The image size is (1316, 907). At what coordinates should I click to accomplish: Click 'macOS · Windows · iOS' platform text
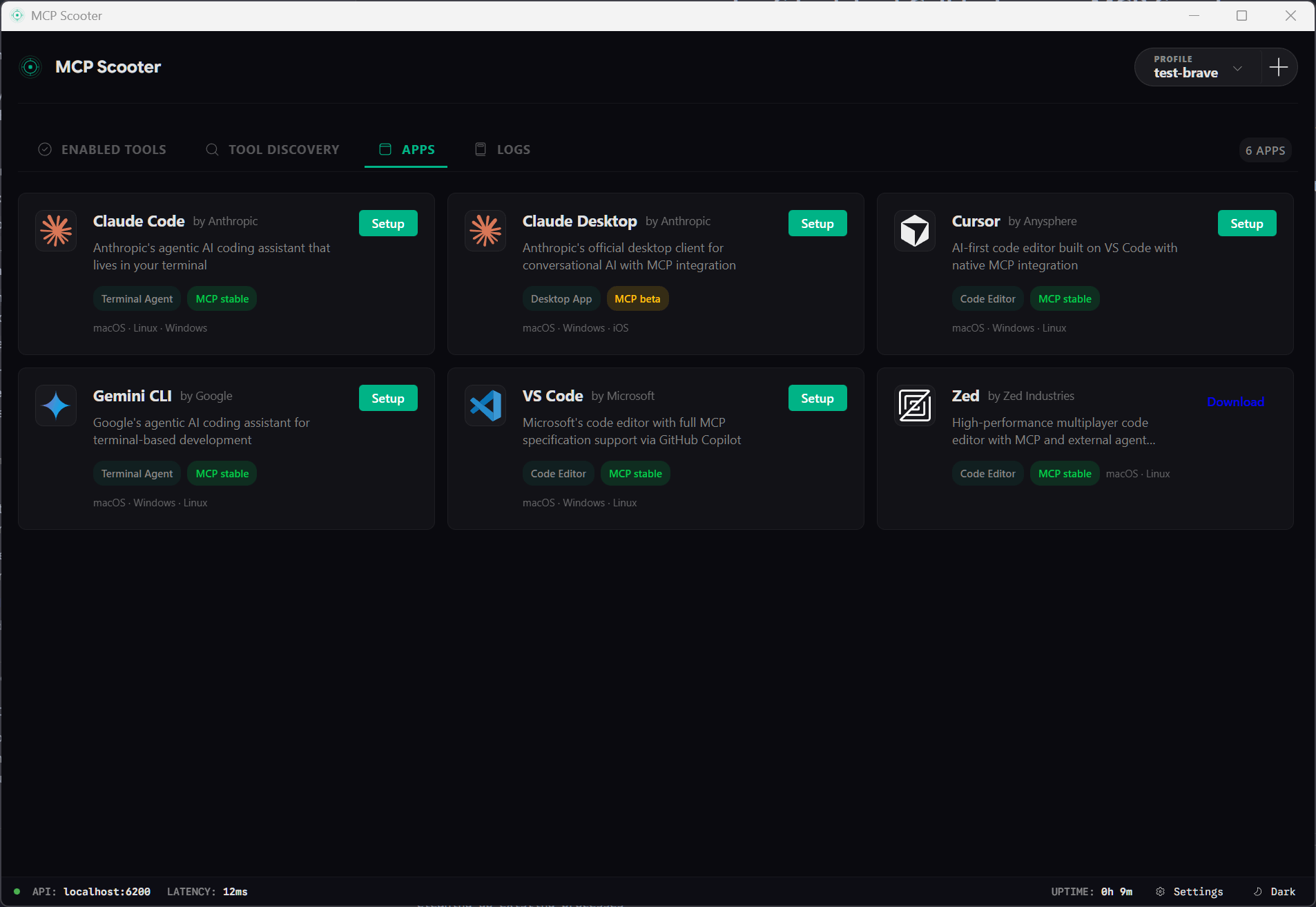pos(576,328)
